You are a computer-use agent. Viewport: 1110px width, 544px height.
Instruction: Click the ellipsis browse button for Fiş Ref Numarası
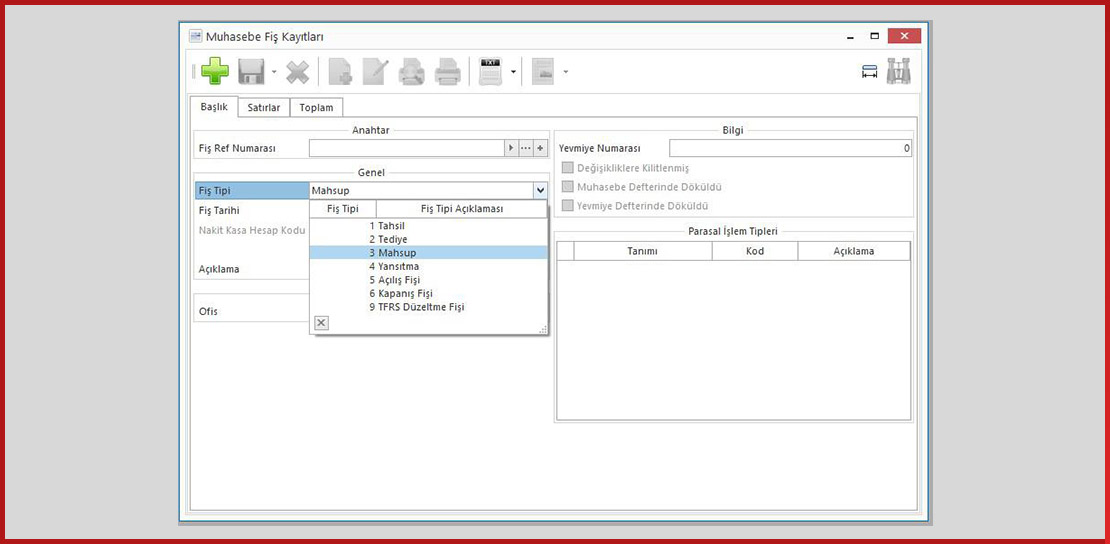coord(526,148)
